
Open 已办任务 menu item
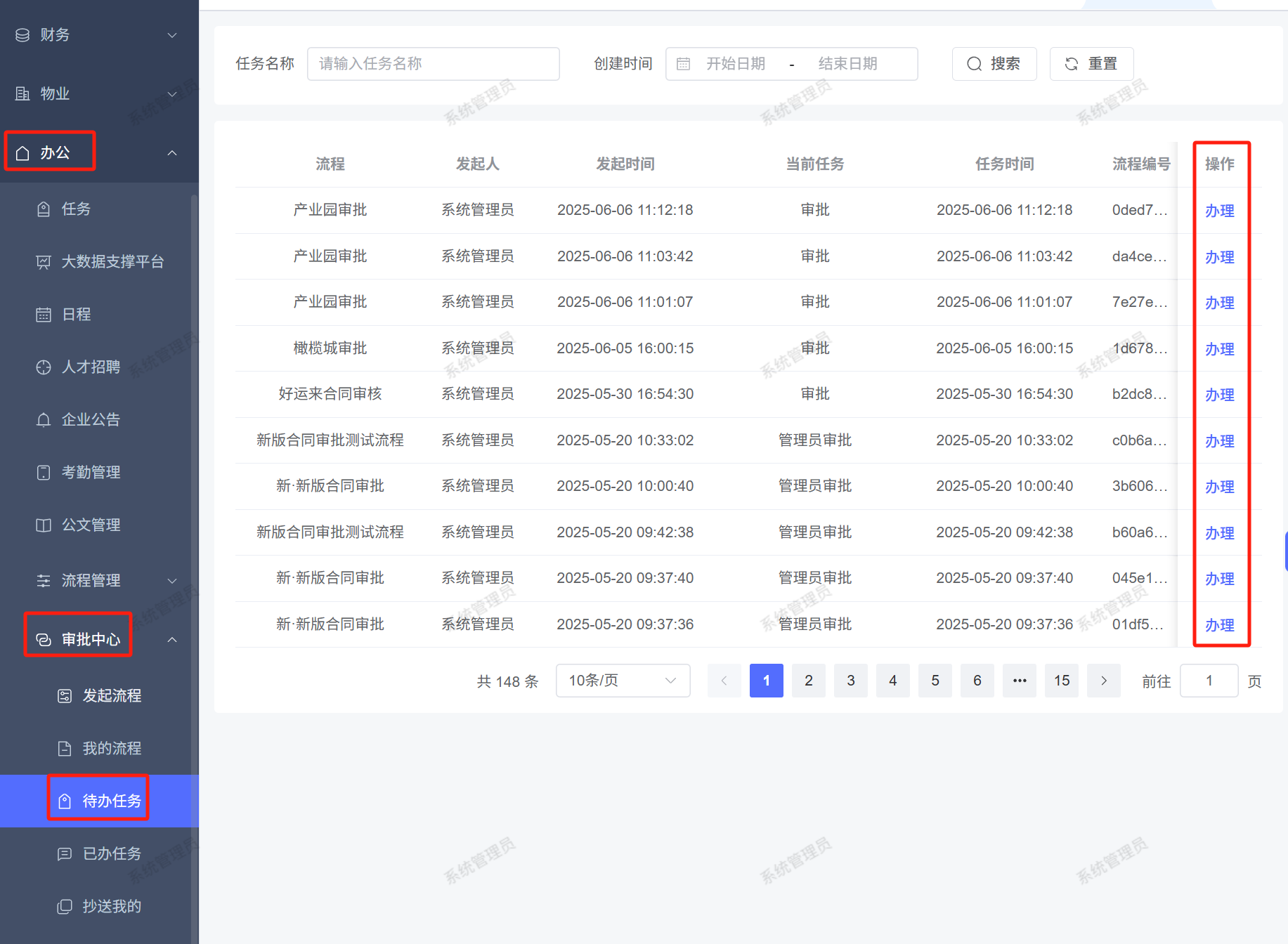pyautogui.click(x=111, y=854)
